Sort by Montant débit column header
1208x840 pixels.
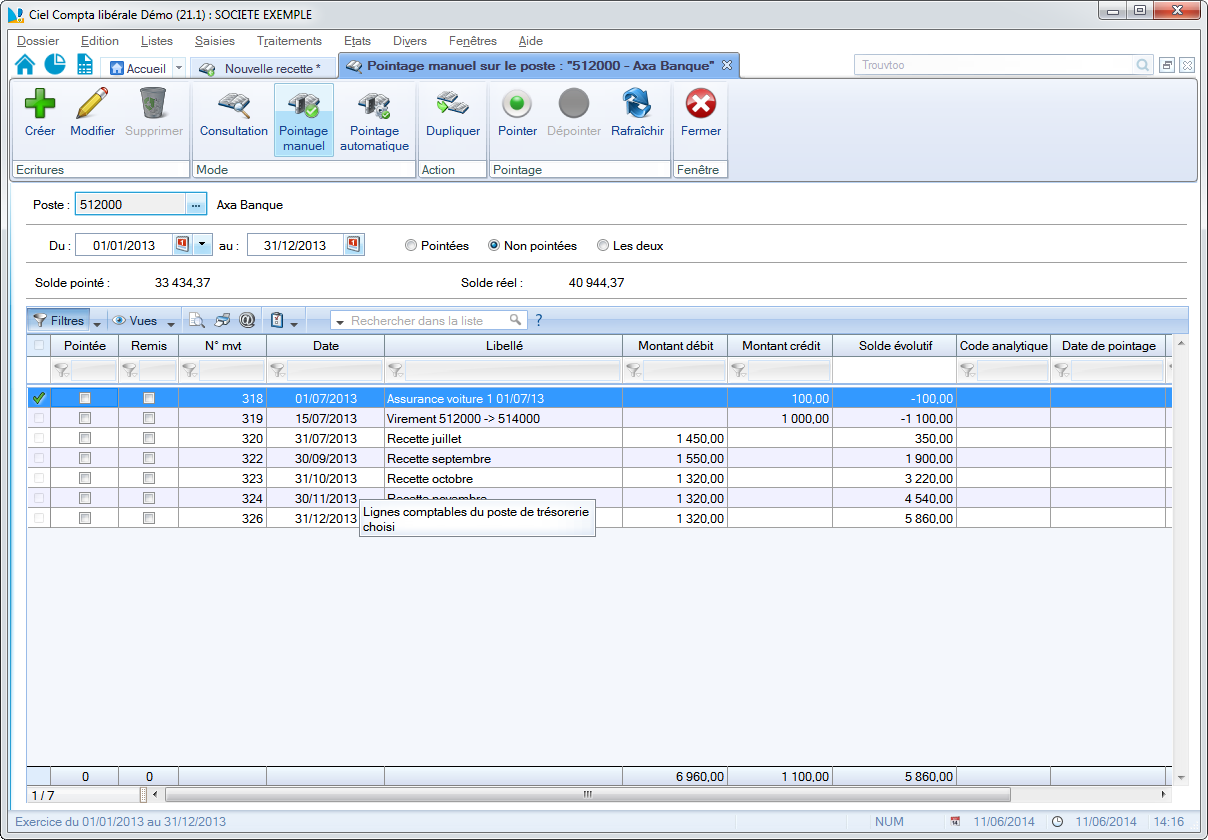click(675, 346)
